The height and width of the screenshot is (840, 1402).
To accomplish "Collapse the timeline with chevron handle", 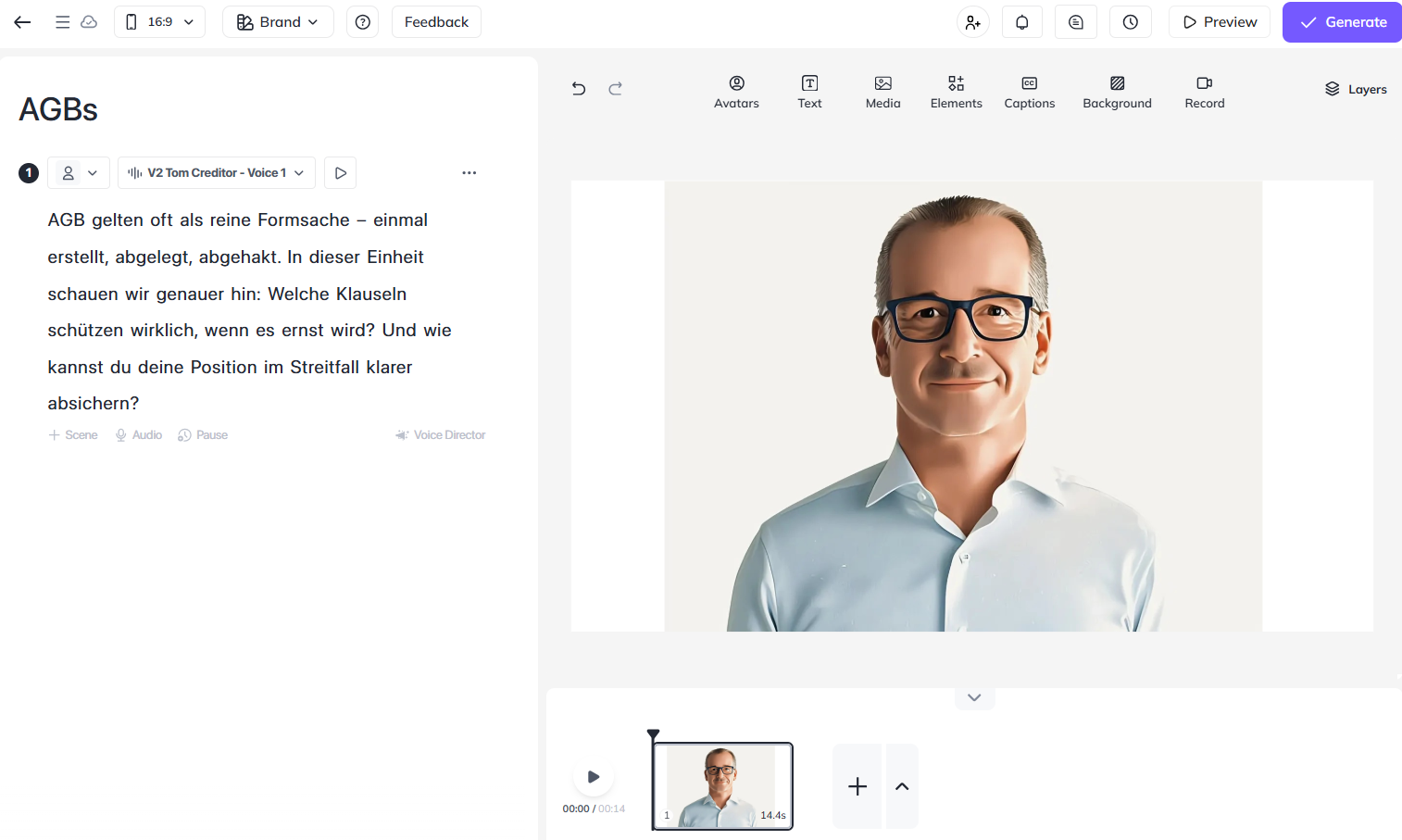I will [x=974, y=697].
